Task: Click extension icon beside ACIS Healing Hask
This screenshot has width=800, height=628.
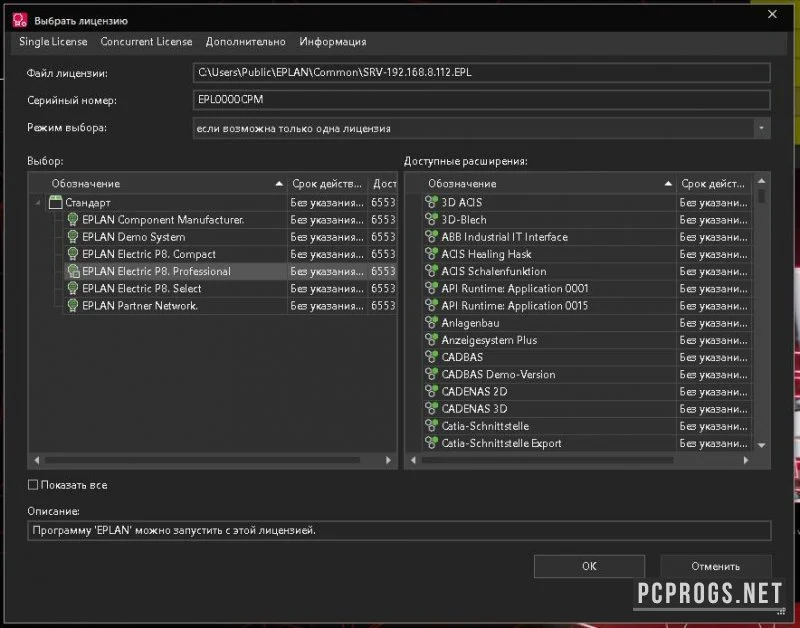Action: [432, 254]
